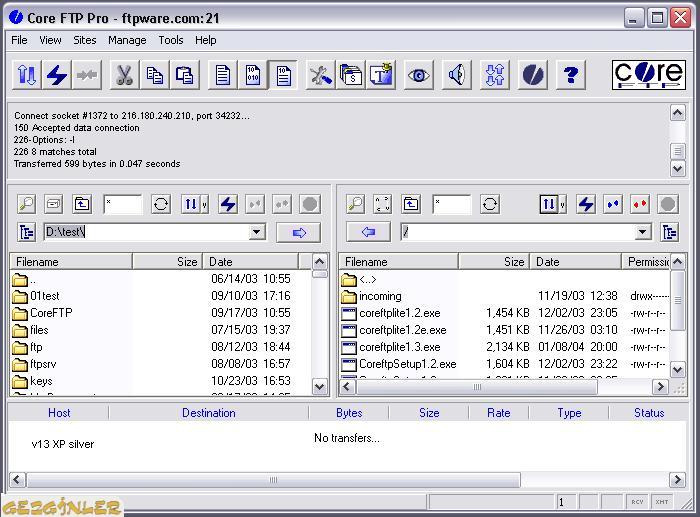Sort local files by Date header
This screenshot has height=517, width=700.
(250, 262)
